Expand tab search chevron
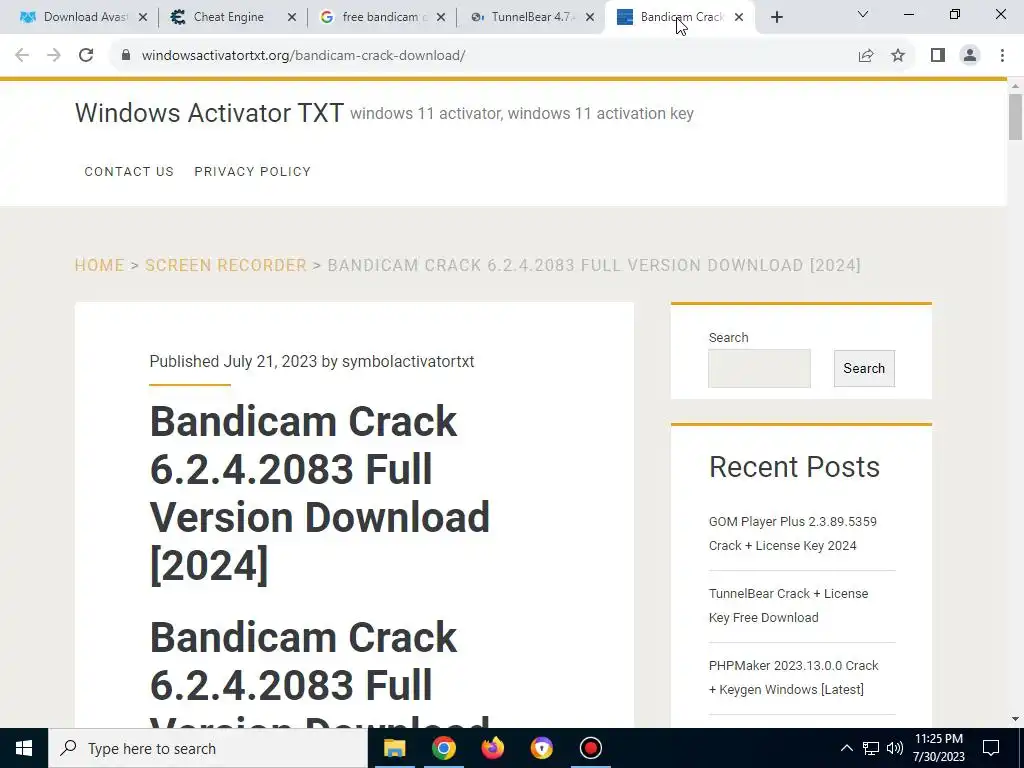The image size is (1024, 768). pos(863,14)
